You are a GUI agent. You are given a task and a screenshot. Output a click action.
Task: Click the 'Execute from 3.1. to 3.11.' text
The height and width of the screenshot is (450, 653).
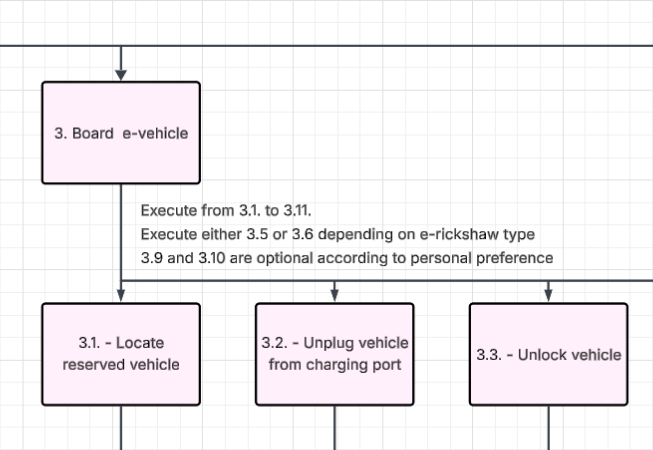tap(226, 211)
